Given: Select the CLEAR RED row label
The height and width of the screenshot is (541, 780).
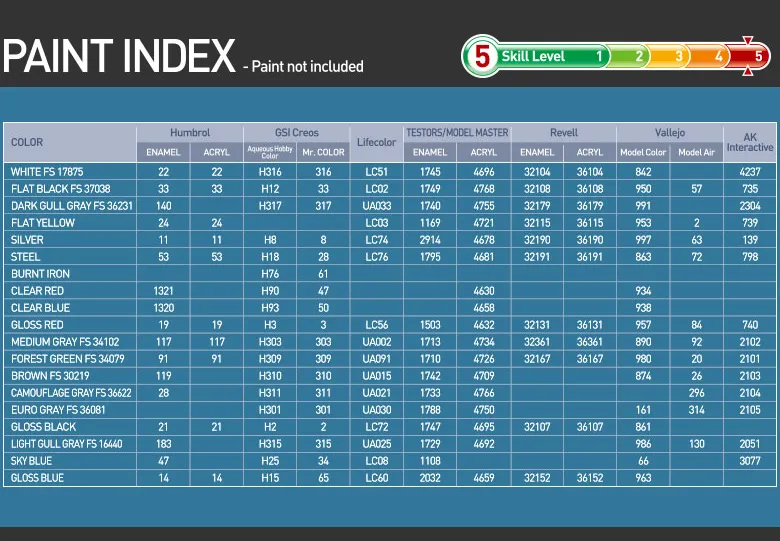Looking at the screenshot, I should [x=37, y=291].
